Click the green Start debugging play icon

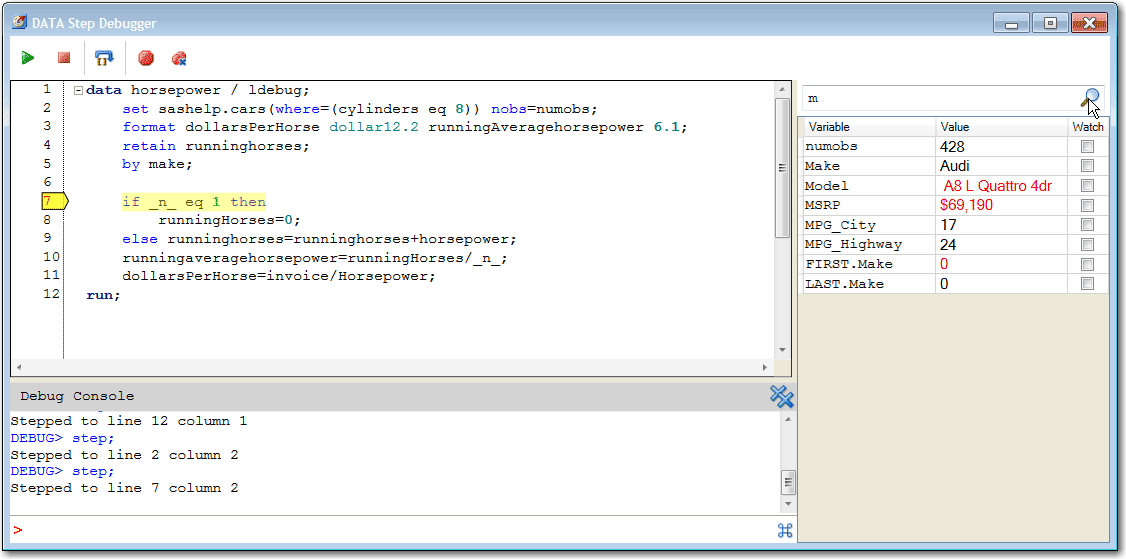point(28,59)
